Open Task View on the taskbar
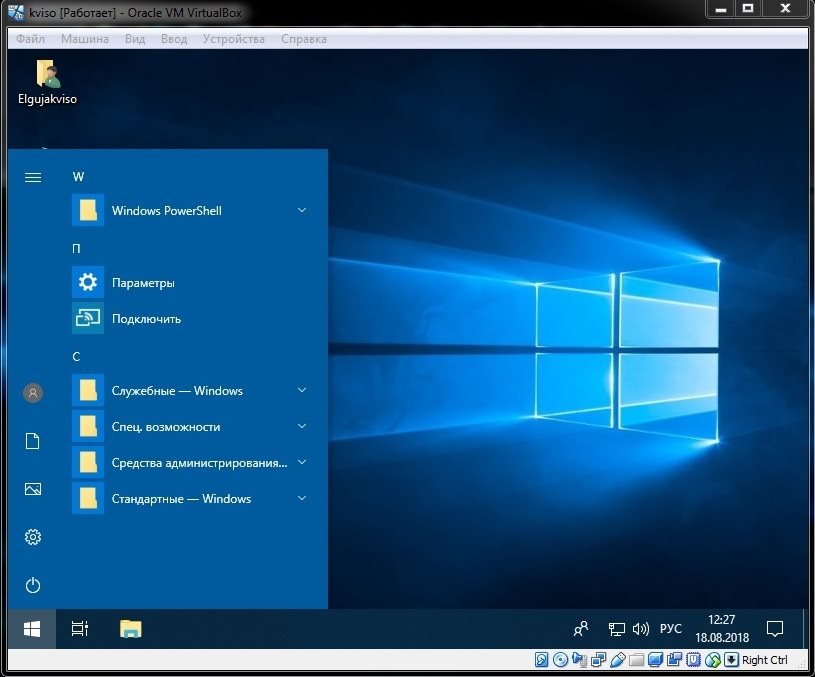Viewport: 815px width, 677px height. (80, 629)
